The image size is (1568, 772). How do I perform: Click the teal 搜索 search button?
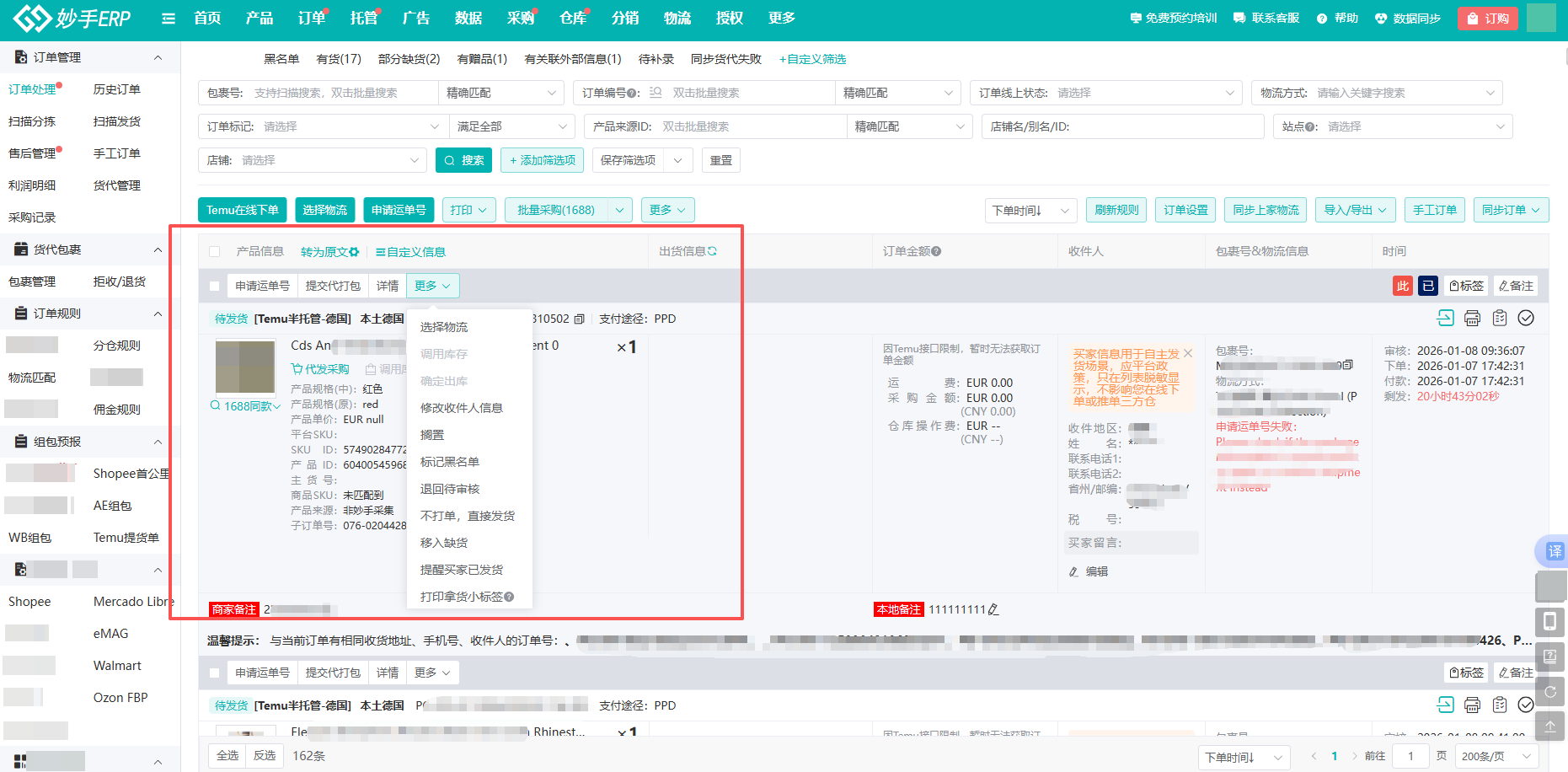463,160
